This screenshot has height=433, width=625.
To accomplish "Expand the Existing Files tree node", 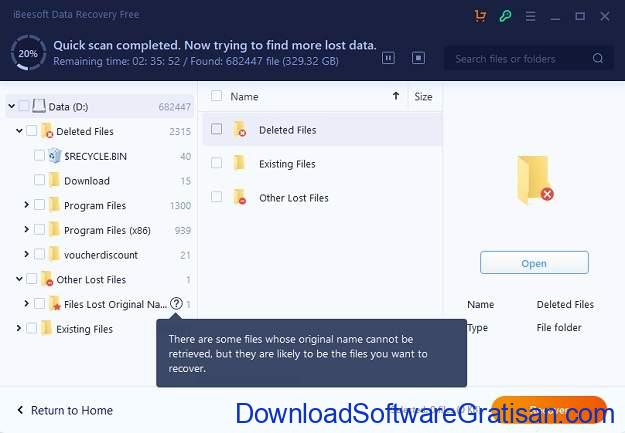I will pos(19,329).
